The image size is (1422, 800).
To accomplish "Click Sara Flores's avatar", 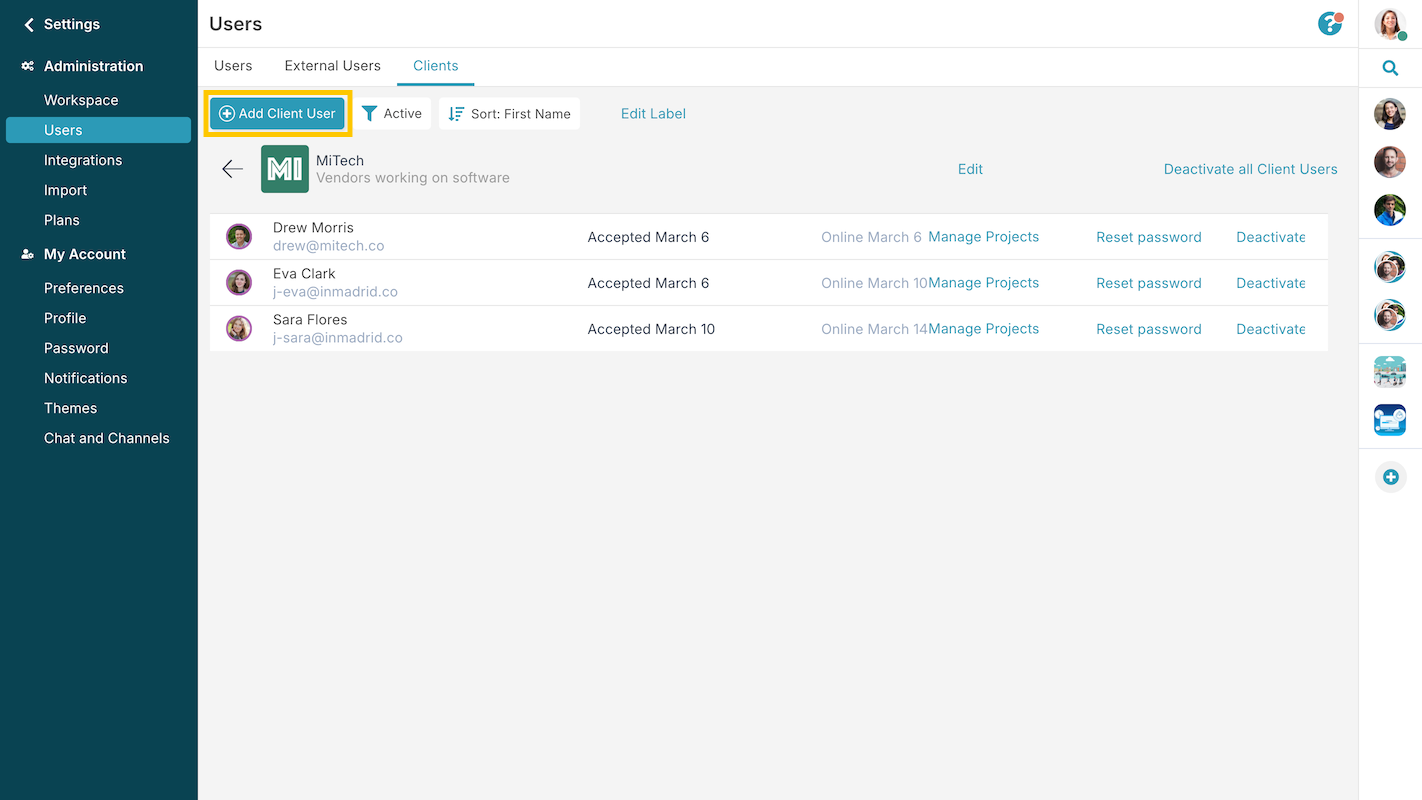I will (x=239, y=329).
